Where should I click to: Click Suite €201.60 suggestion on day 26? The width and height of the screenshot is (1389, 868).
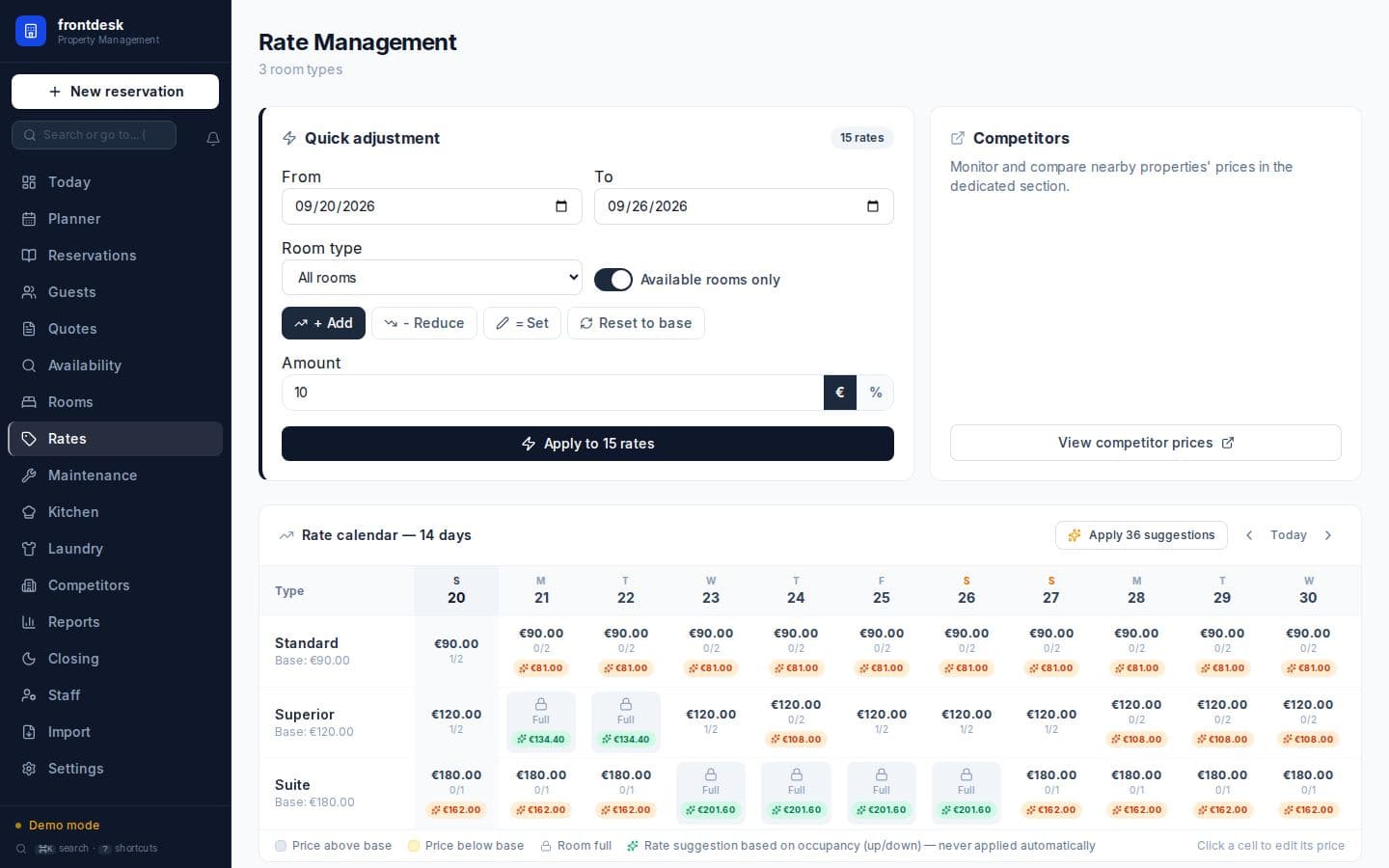967,810
